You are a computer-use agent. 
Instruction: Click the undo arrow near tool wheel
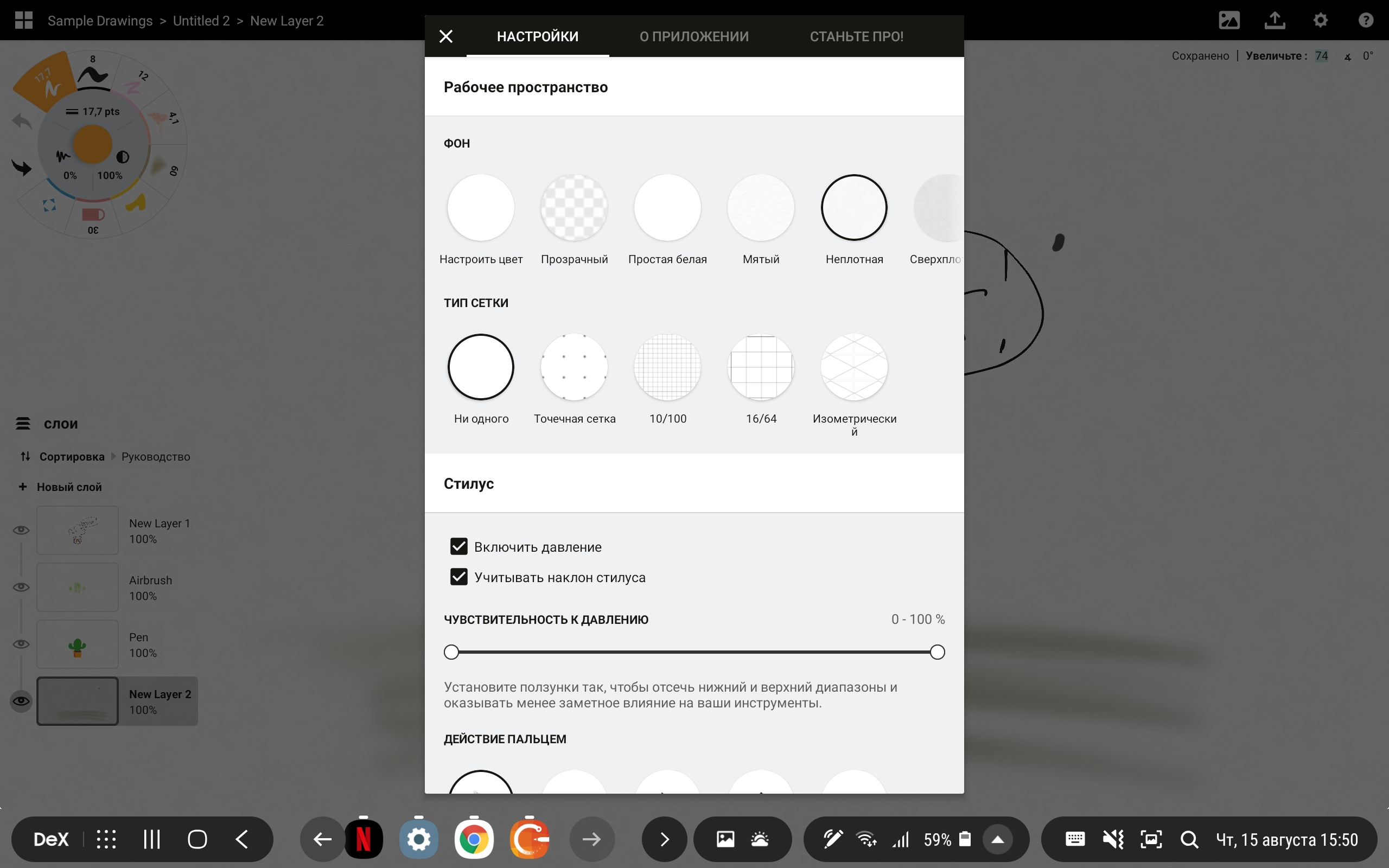click(x=22, y=121)
